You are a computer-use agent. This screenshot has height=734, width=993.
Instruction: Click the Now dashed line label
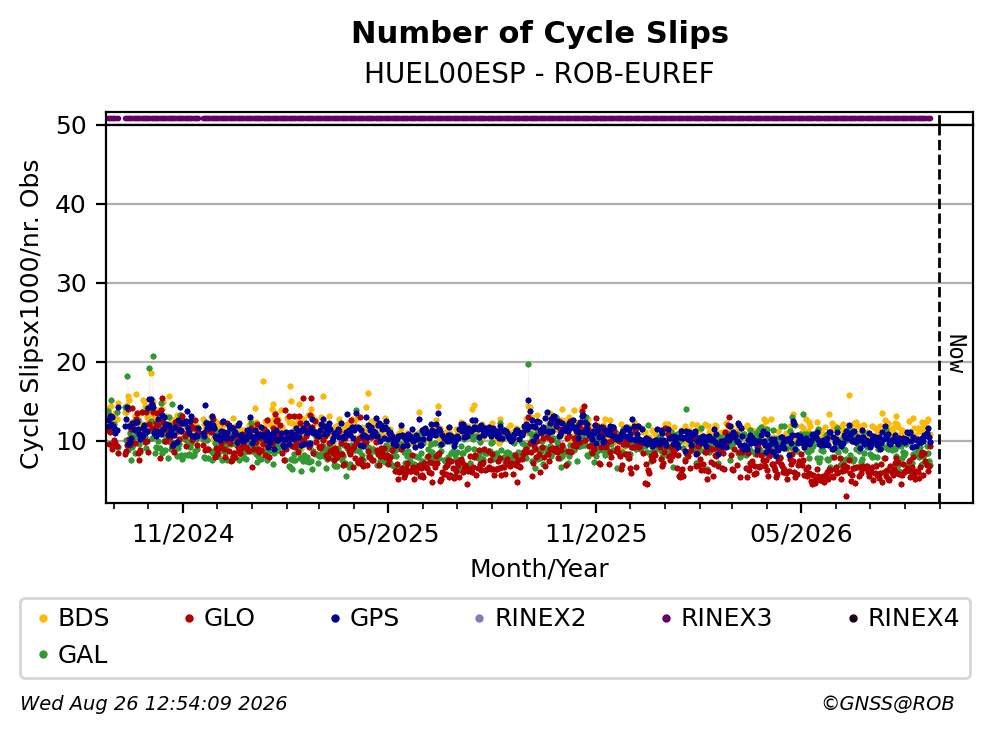pos(958,354)
